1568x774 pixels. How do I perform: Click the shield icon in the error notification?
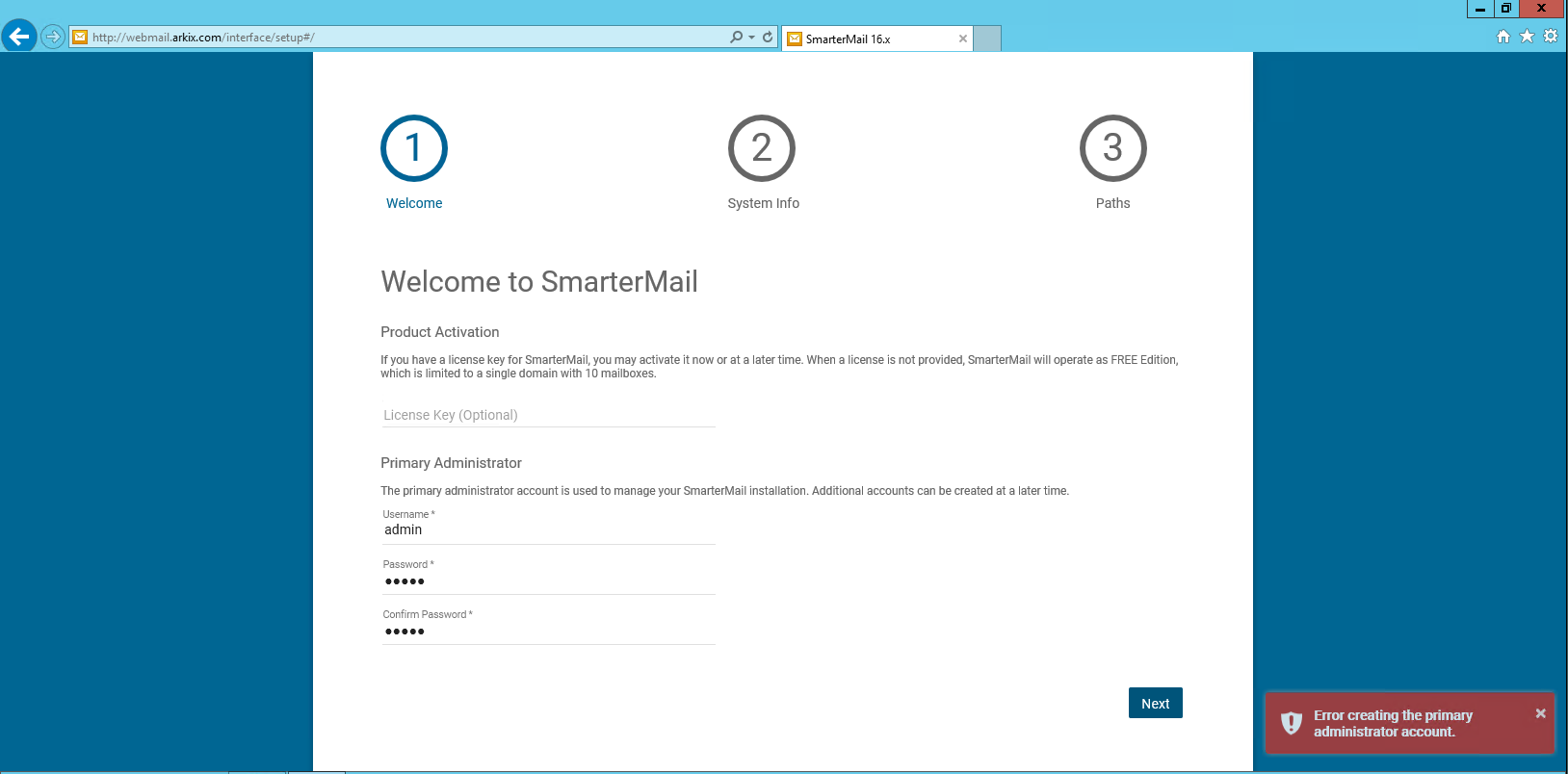(1292, 723)
